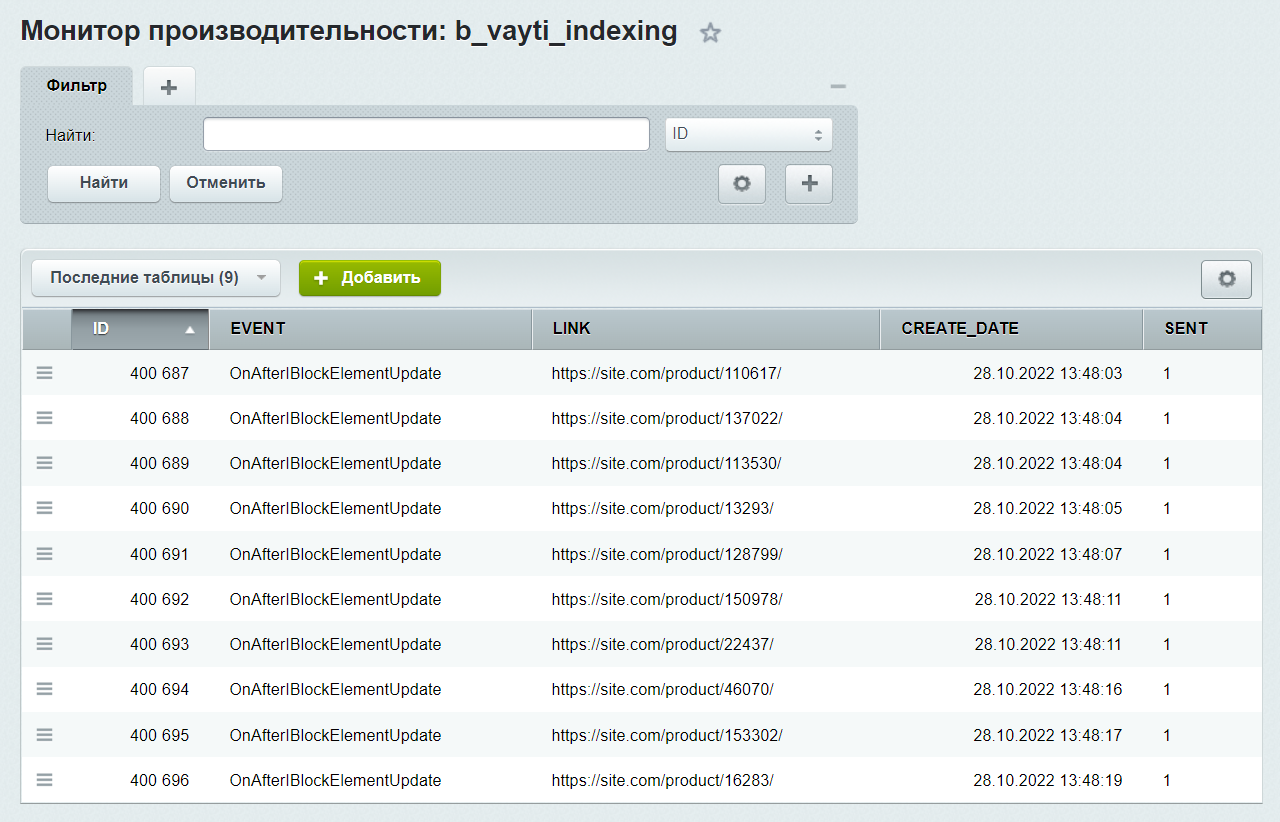Image resolution: width=1280 pixels, height=822 pixels.
Task: Open row menu for ID 400 690
Action: (x=45, y=508)
